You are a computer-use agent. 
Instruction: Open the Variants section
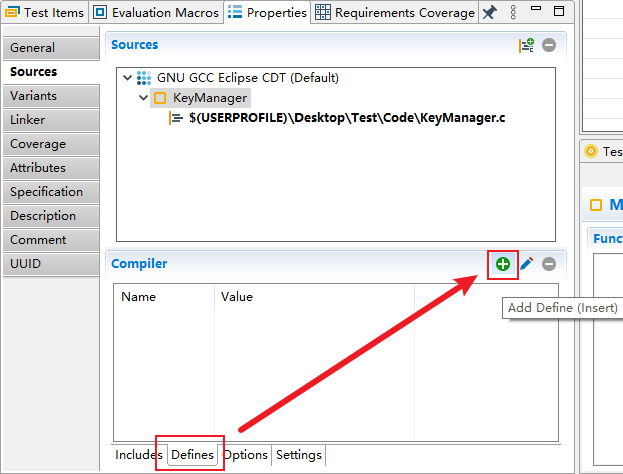coord(51,96)
